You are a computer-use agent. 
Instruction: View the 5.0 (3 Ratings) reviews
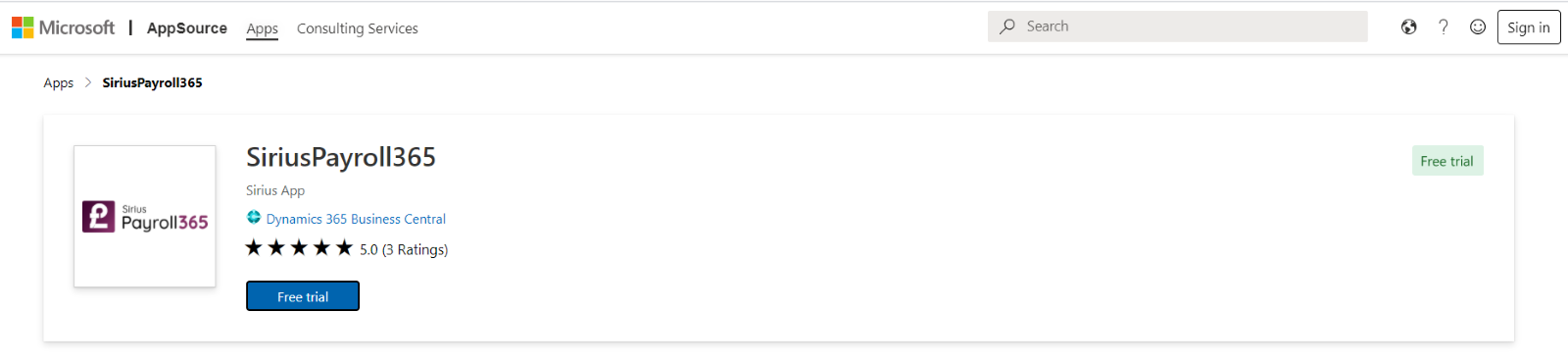(404, 249)
